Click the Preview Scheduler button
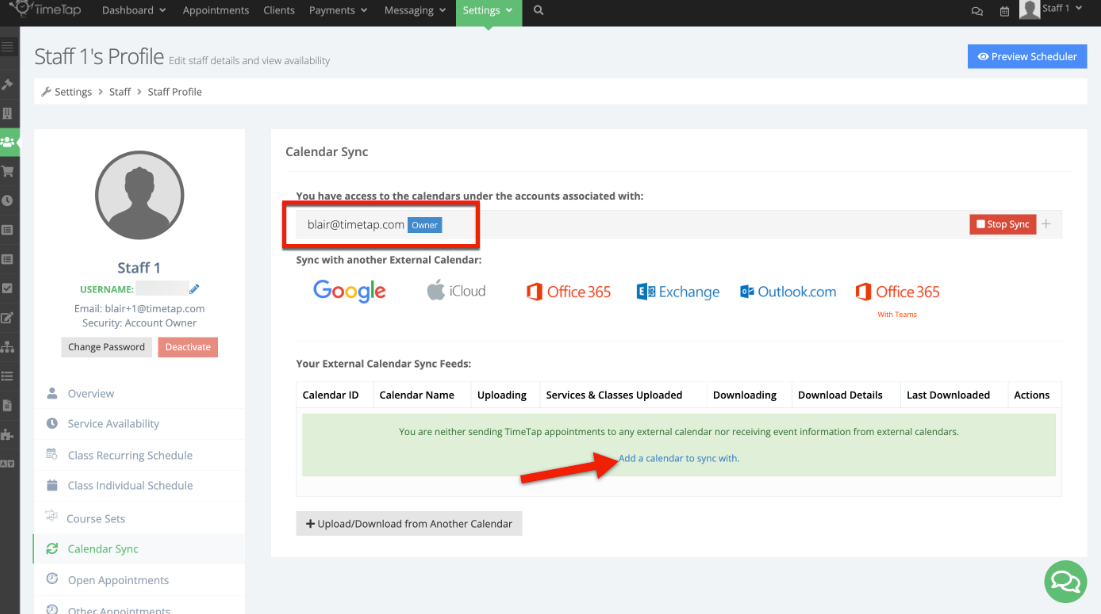This screenshot has height=614, width=1101. coord(1027,56)
